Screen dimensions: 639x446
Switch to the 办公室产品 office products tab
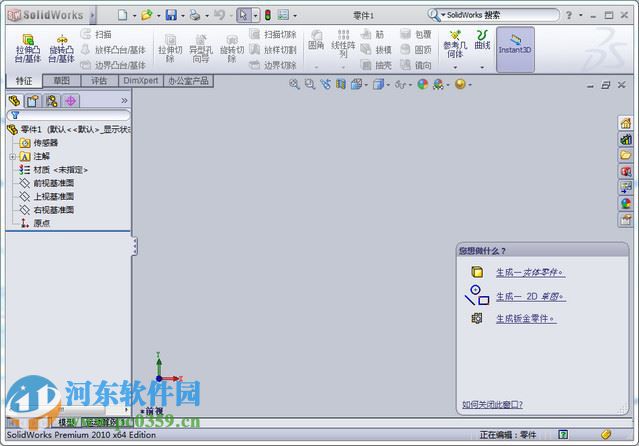tap(188, 81)
